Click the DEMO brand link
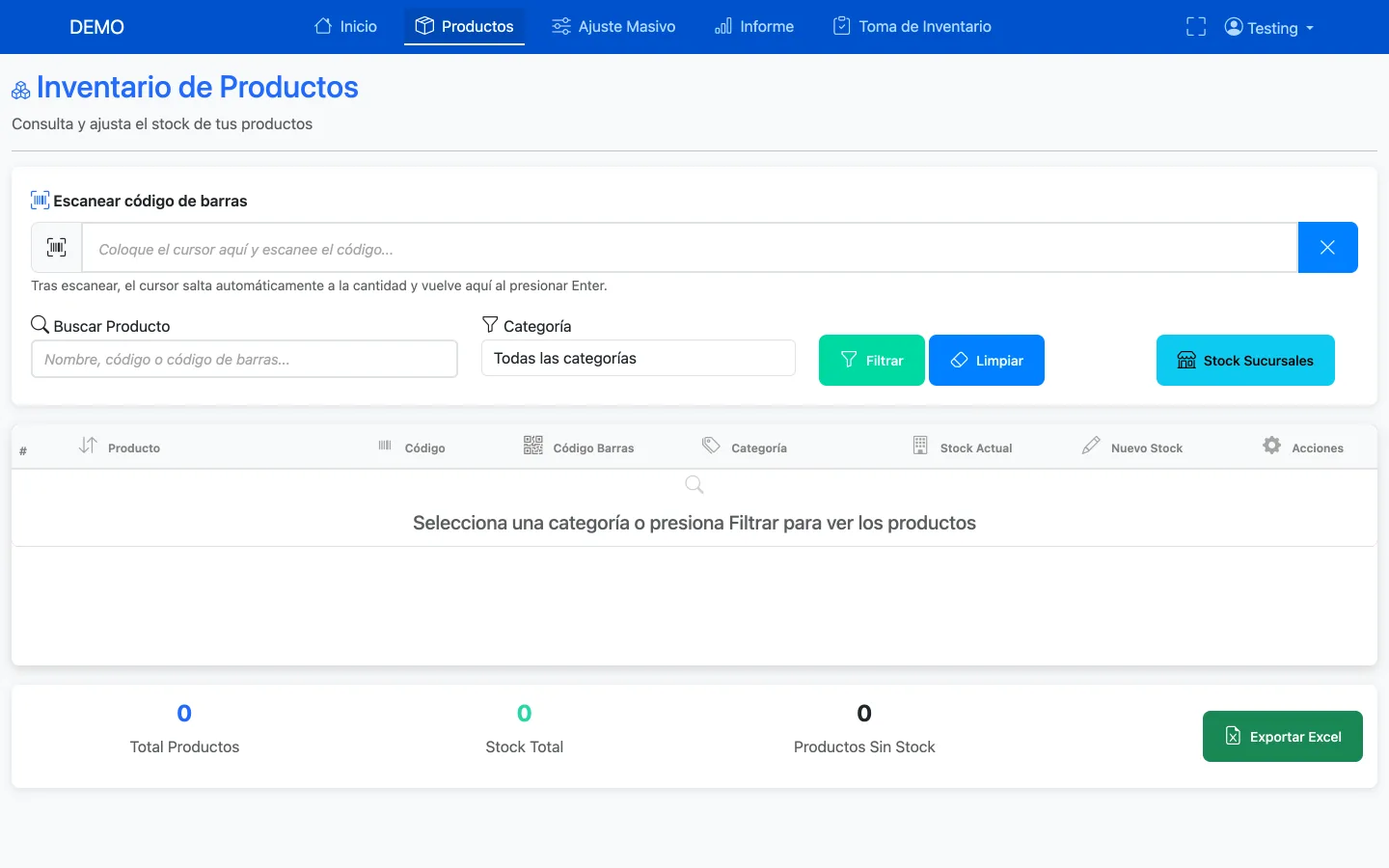1389x868 pixels. (x=96, y=27)
